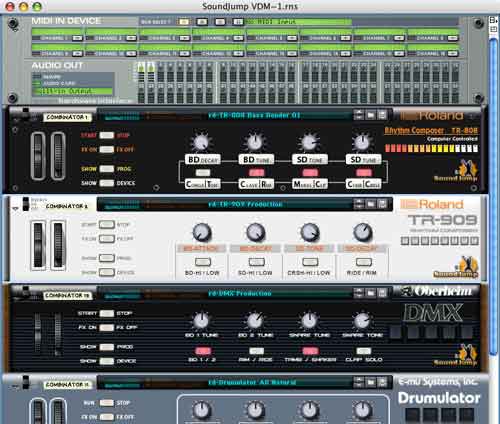
Task: Select bus A in Bus Select
Action: point(183,22)
